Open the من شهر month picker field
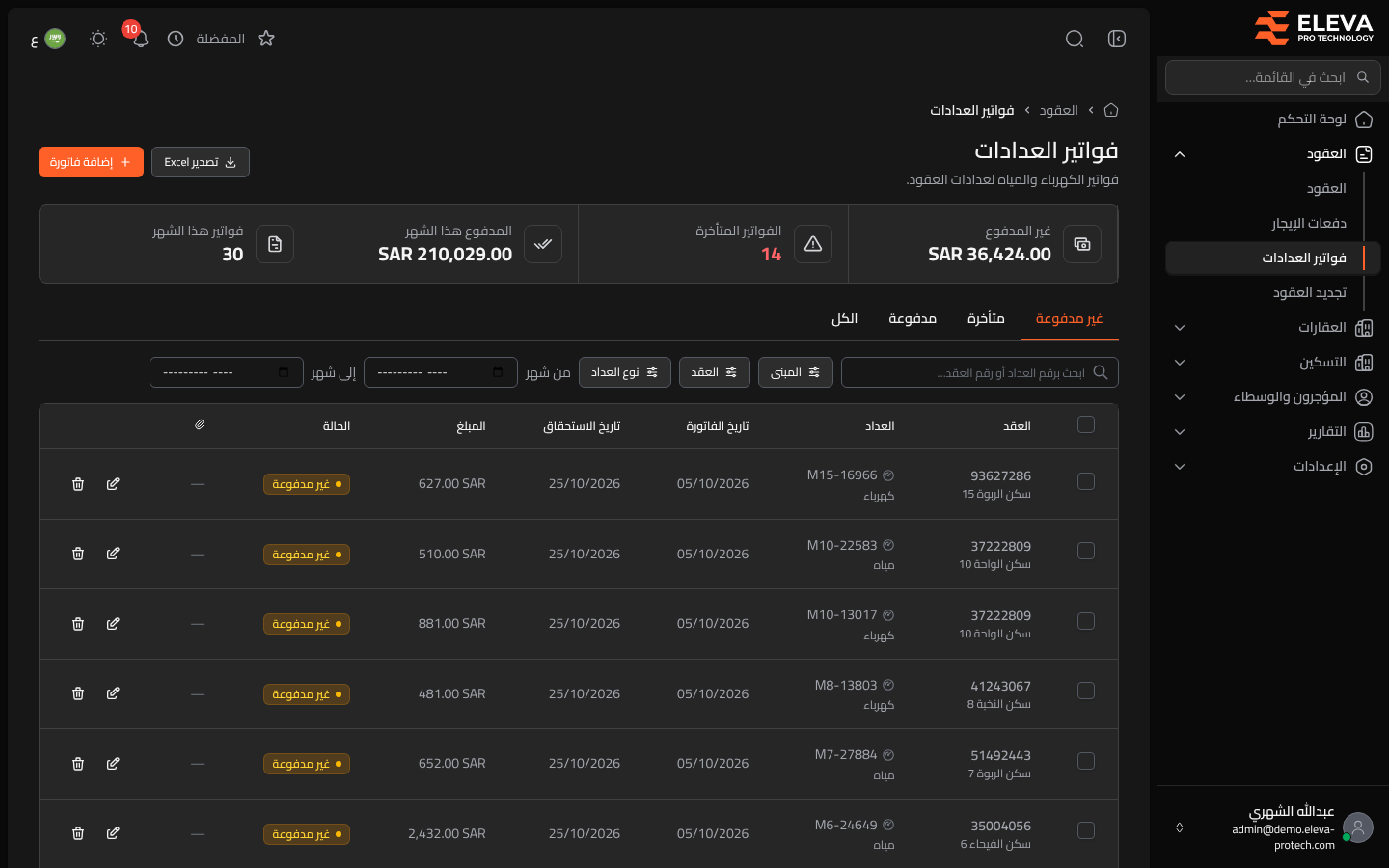 click(441, 372)
